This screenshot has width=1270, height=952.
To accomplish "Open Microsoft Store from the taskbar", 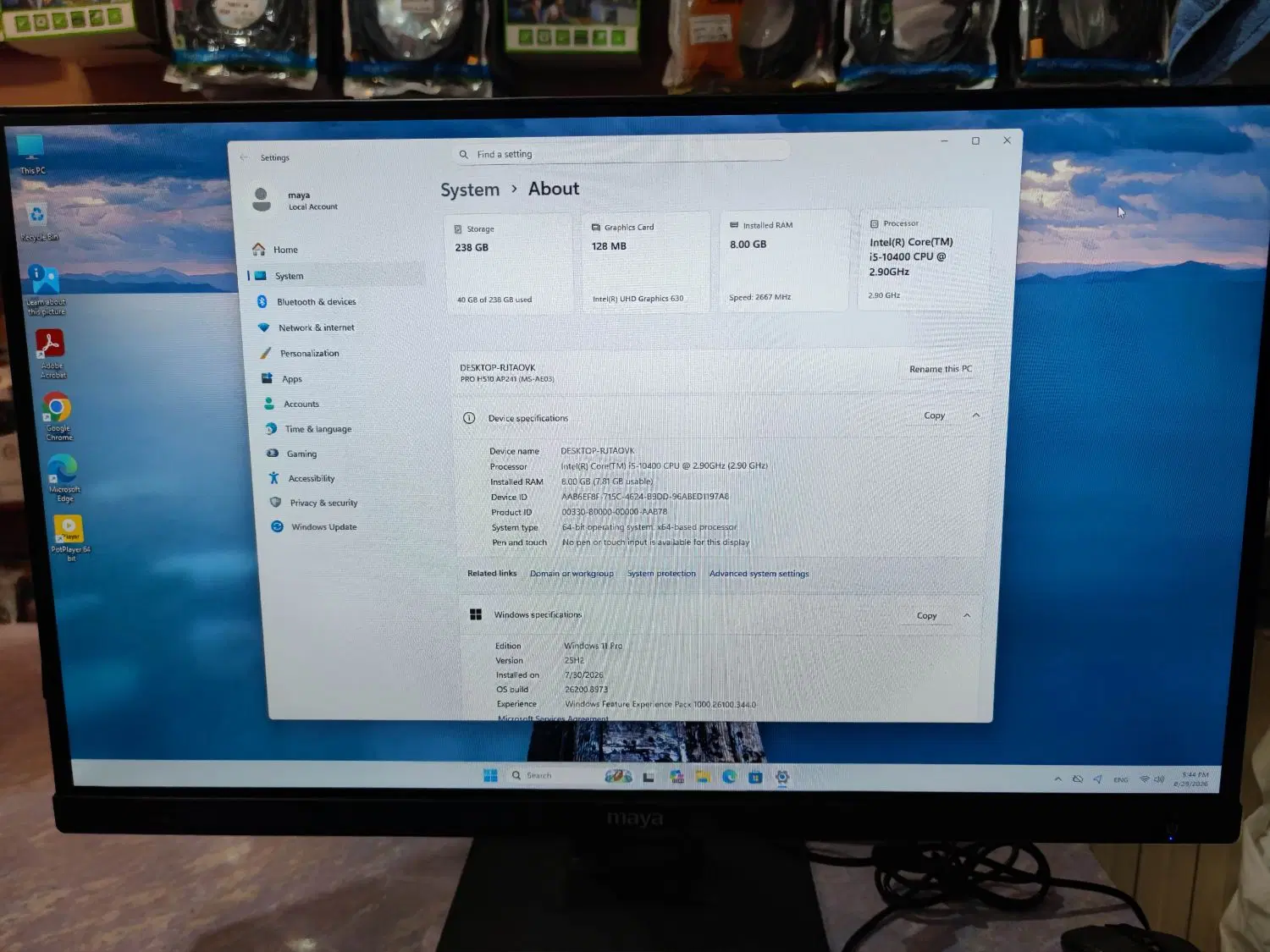I will 755,777.
